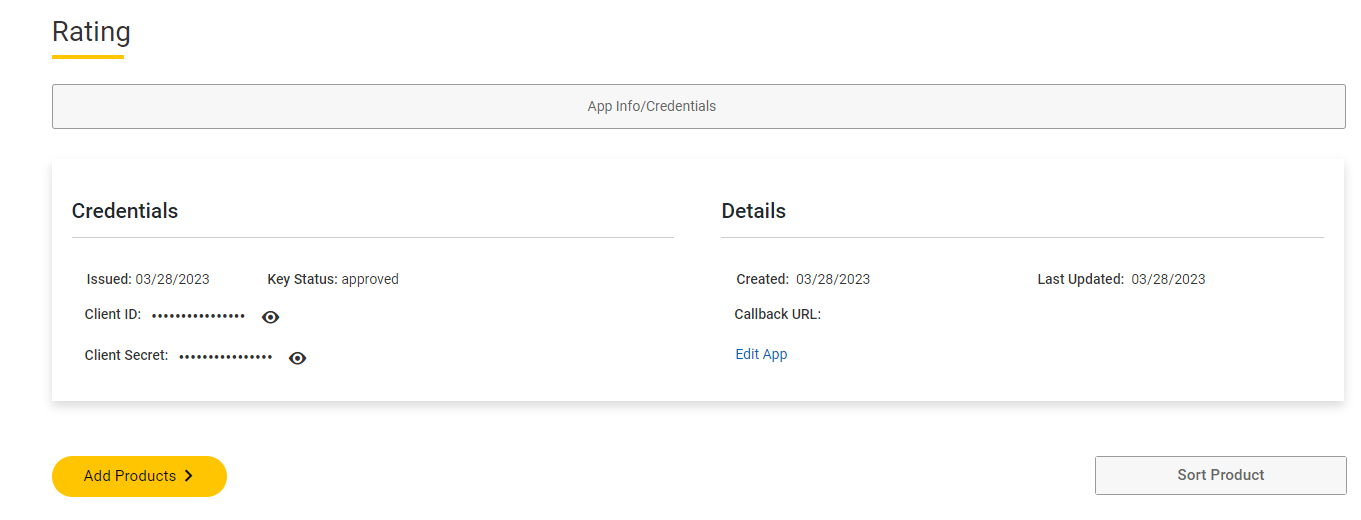Click the Details section heading
The width and height of the screenshot is (1361, 520).
[753, 211]
